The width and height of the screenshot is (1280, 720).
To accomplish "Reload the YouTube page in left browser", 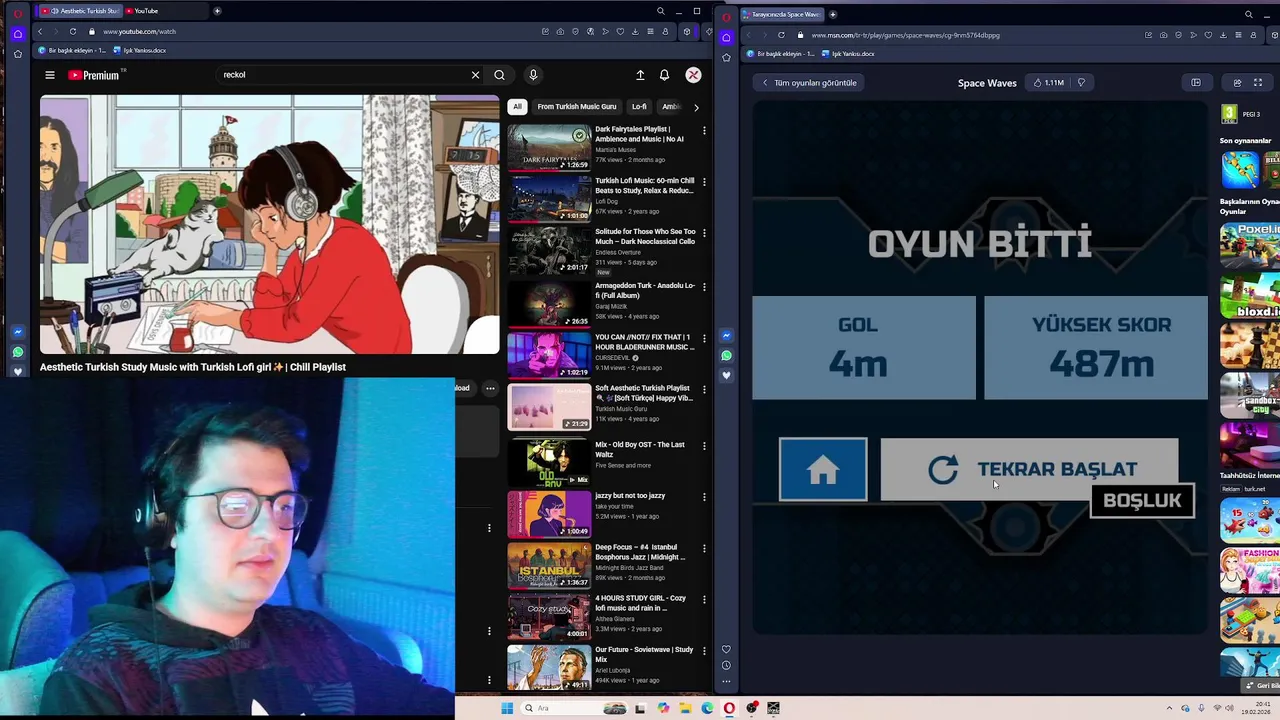I will [x=72, y=32].
